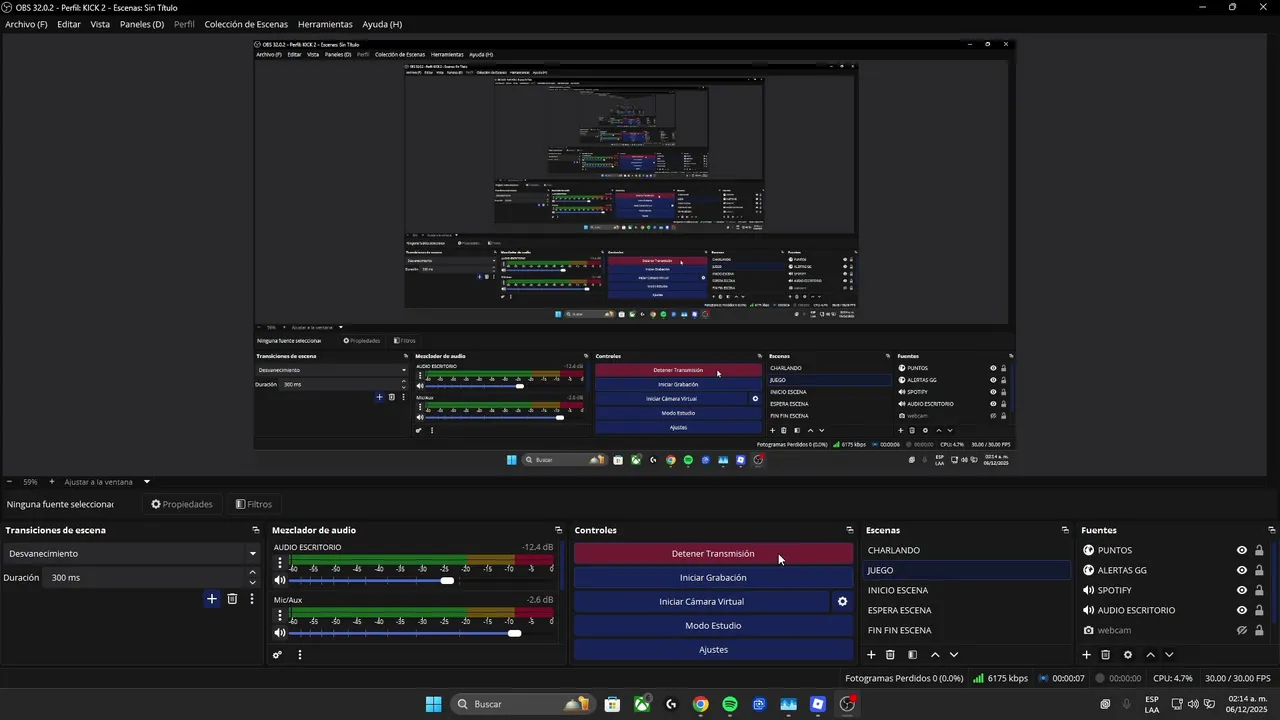Move selected source down
This screenshot has width=1280, height=720.
click(1169, 655)
